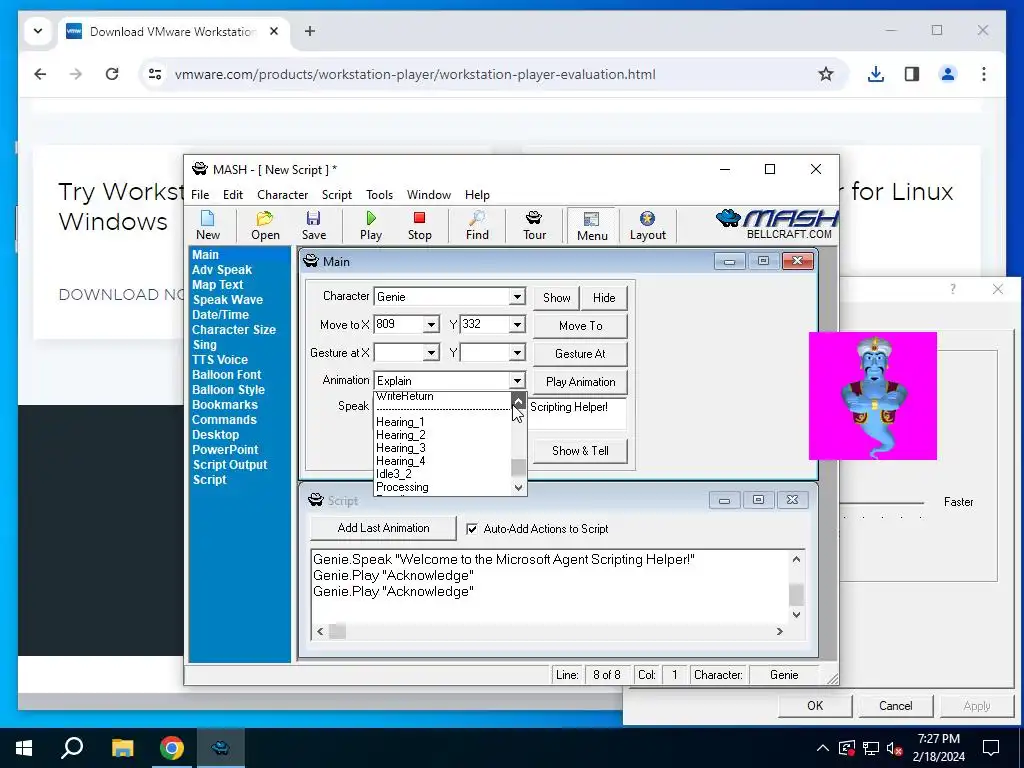Open Adv Speak in the sidebar

click(221, 270)
